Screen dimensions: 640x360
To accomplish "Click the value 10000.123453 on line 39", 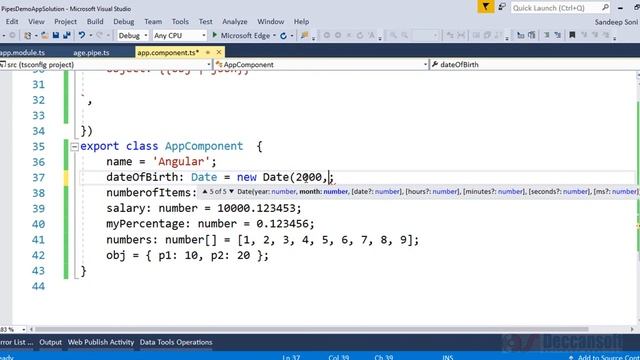I will pyautogui.click(x=256, y=208).
